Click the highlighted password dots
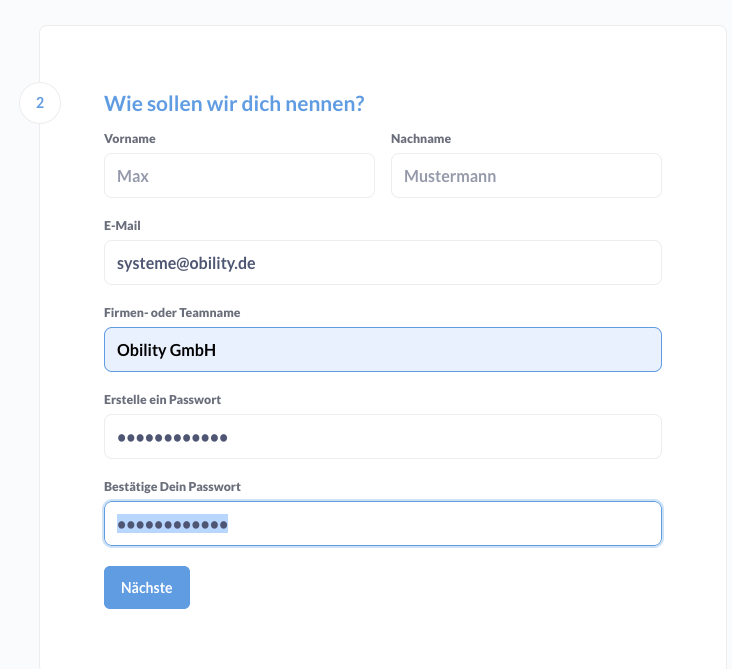The width and height of the screenshot is (732, 669). tap(172, 524)
